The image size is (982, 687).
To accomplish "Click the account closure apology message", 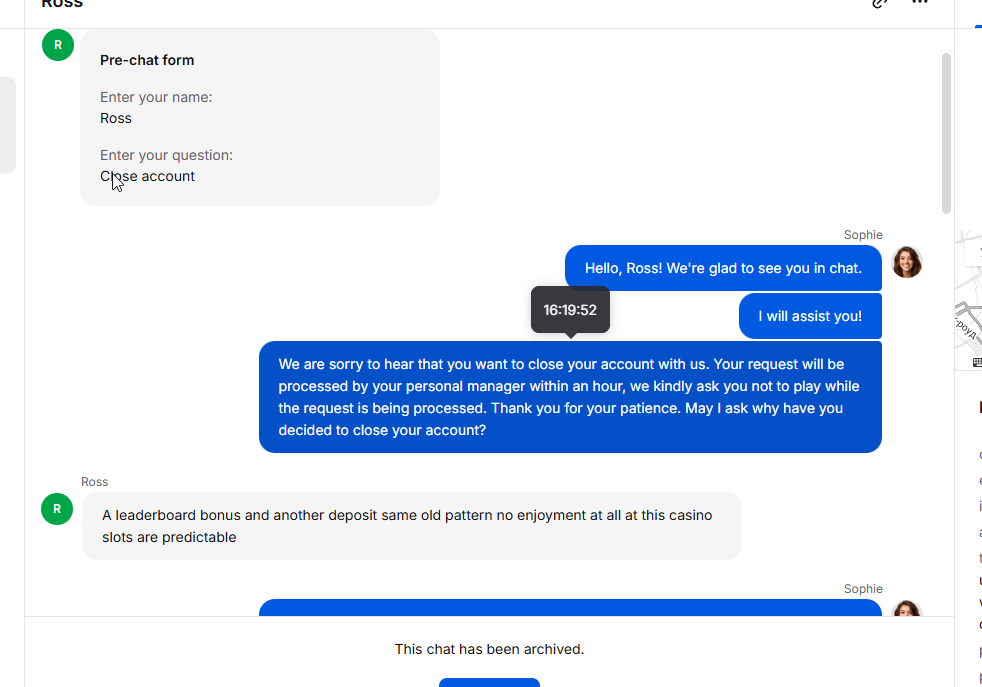I will pos(570,397).
